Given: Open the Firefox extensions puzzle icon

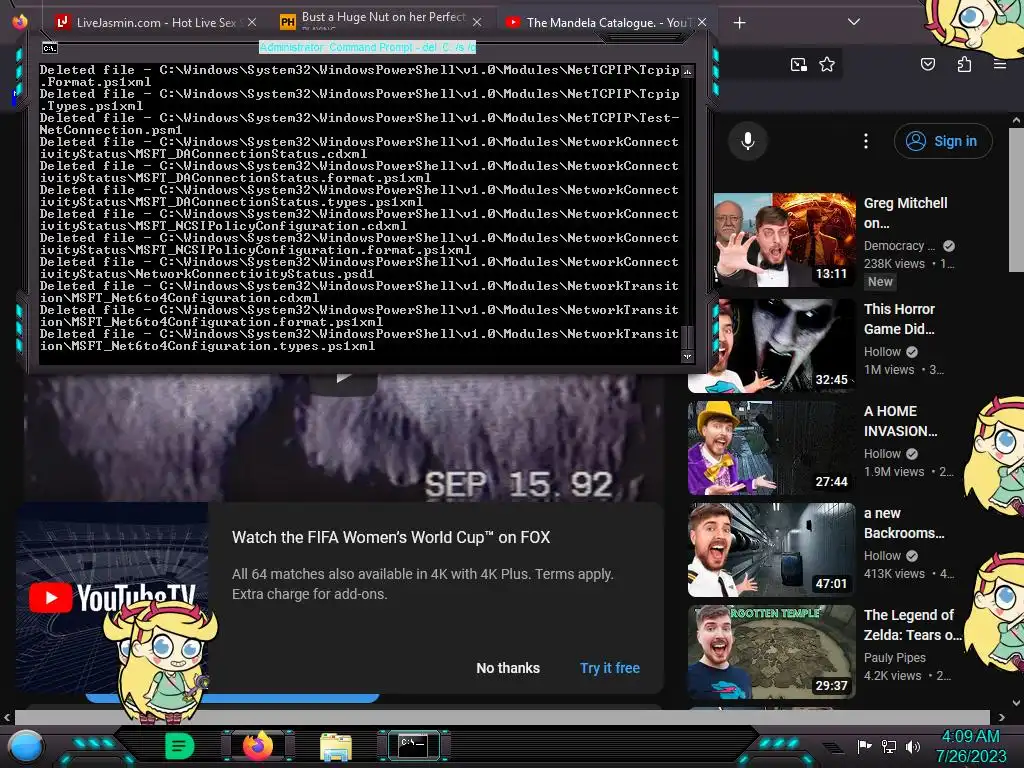Looking at the screenshot, I should click(964, 64).
